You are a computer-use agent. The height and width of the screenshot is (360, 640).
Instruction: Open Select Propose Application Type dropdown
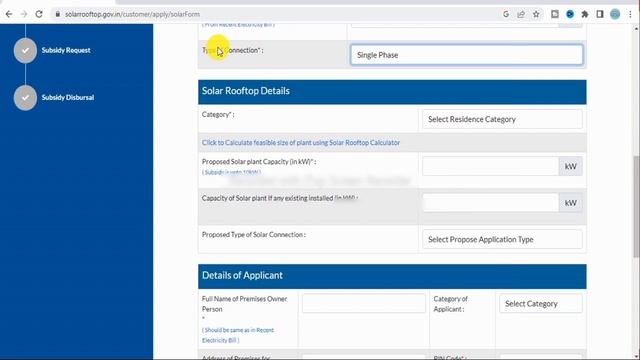[502, 239]
